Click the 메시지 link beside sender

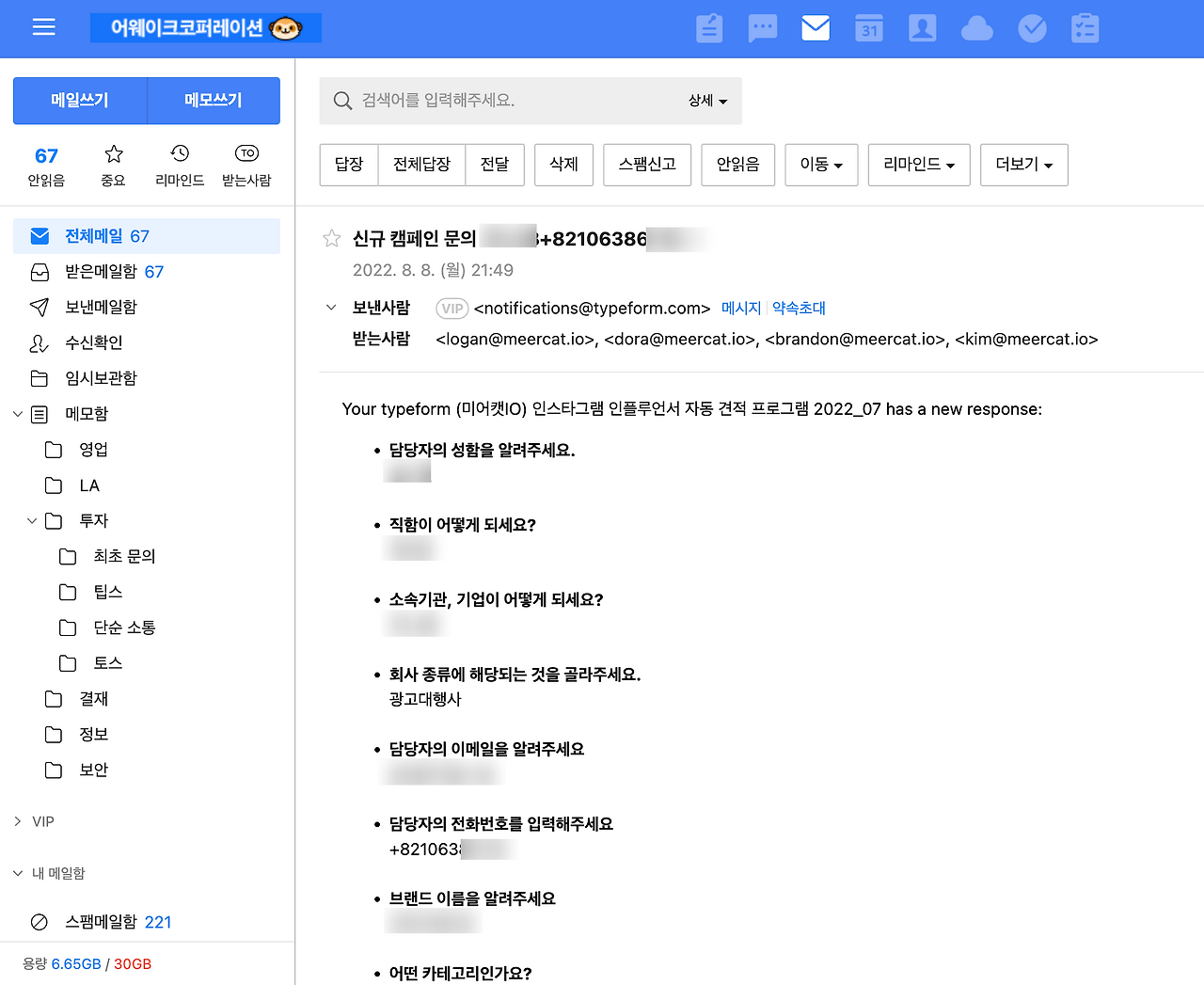(x=741, y=309)
